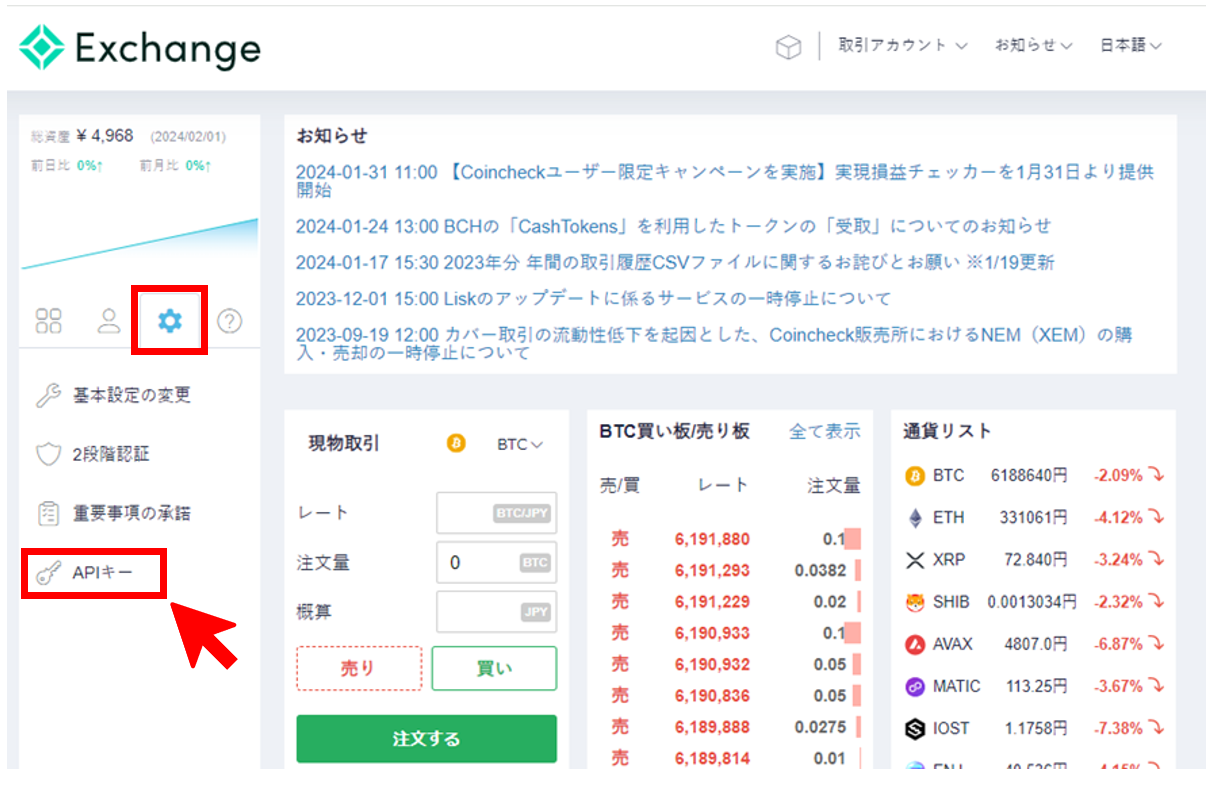Click the orange Bitcoin coin icon

tap(456, 444)
